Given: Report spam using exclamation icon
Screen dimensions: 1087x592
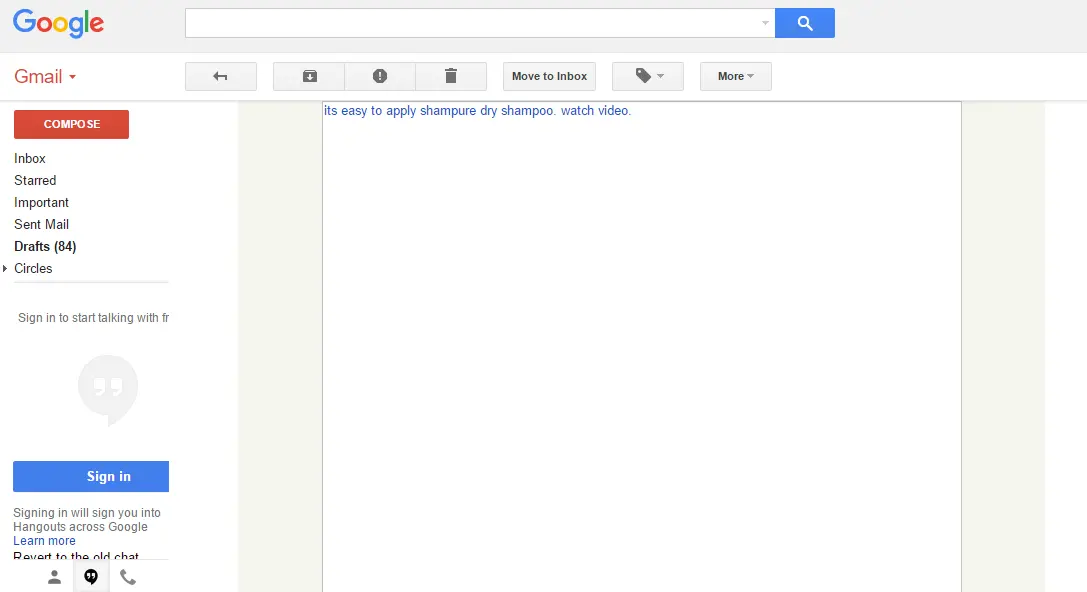Looking at the screenshot, I should tap(380, 76).
